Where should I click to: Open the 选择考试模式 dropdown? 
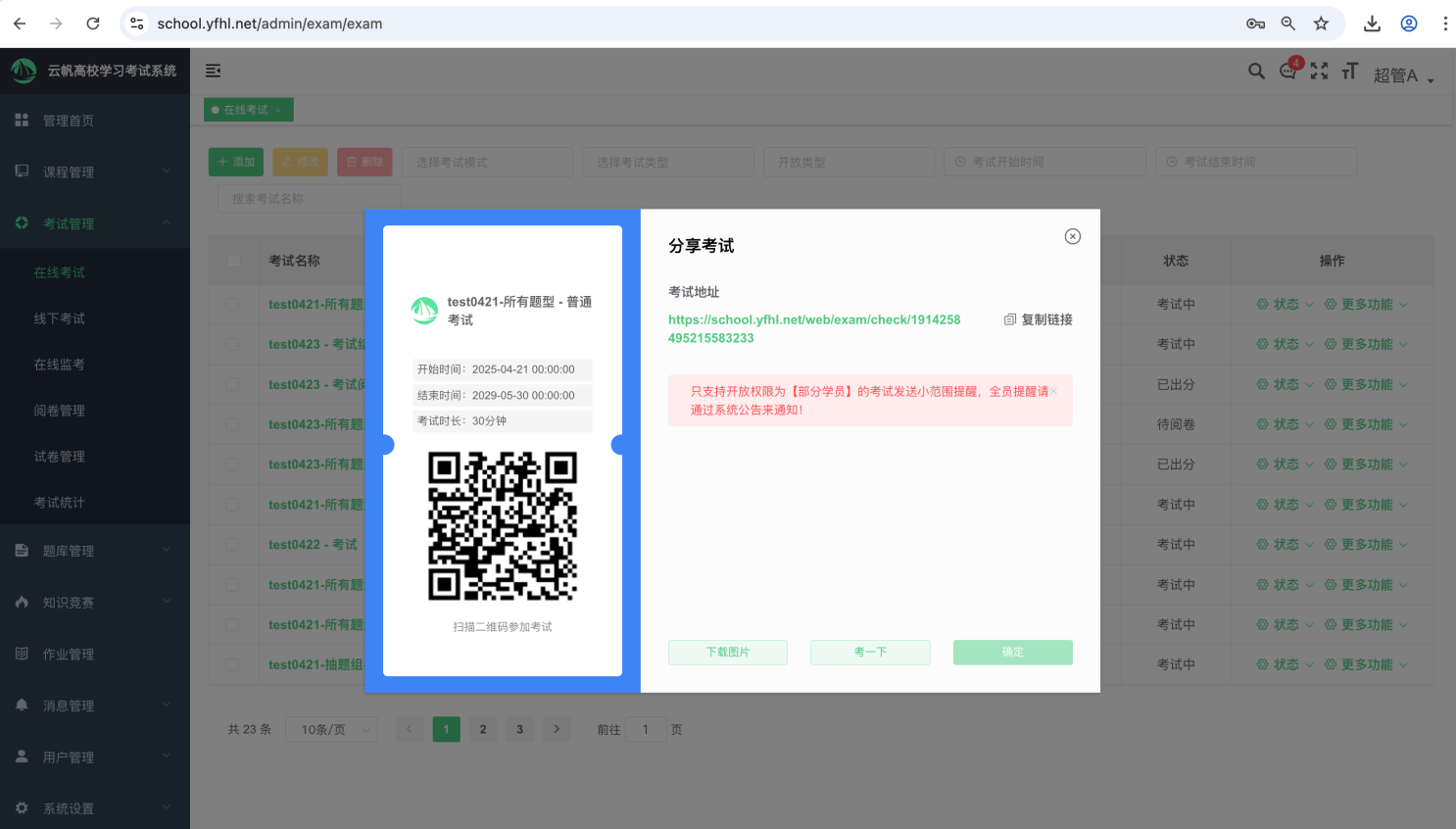[487, 162]
